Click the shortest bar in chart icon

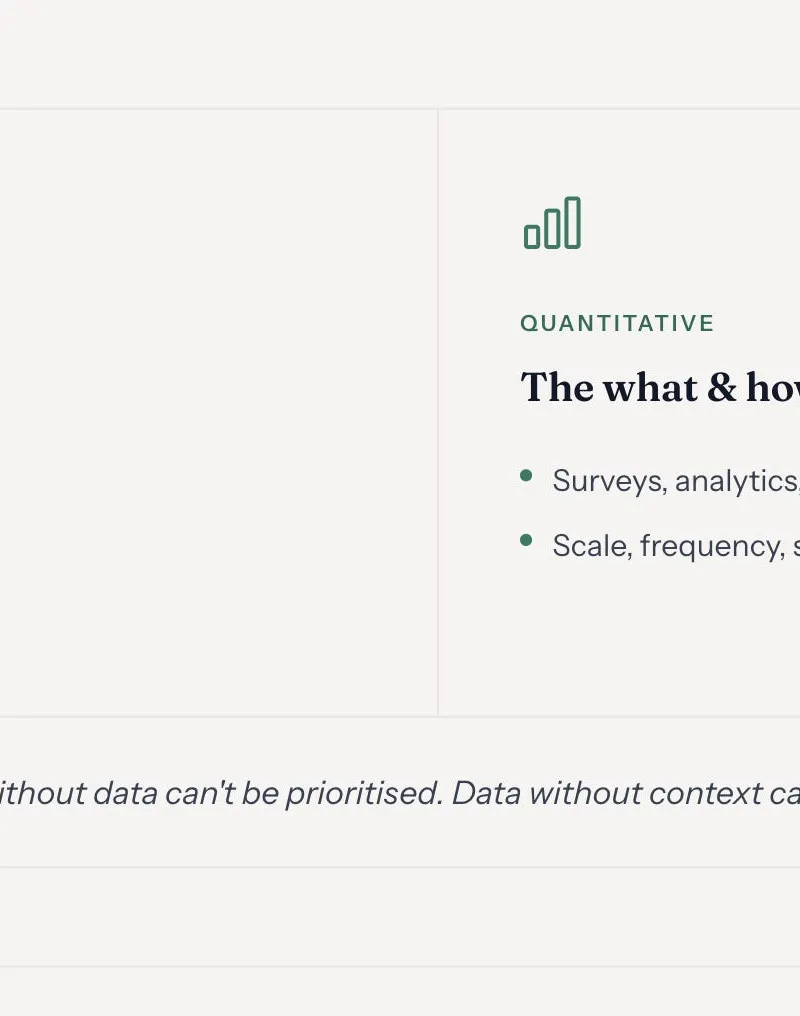[532, 237]
